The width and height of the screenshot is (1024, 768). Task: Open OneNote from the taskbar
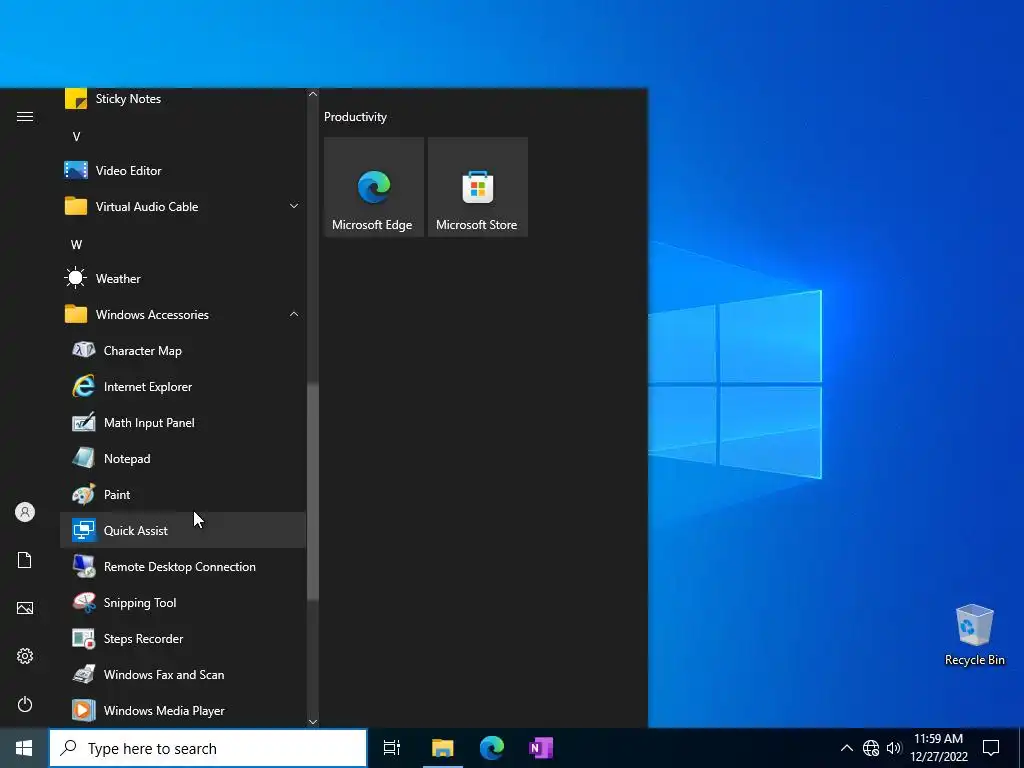click(x=541, y=748)
